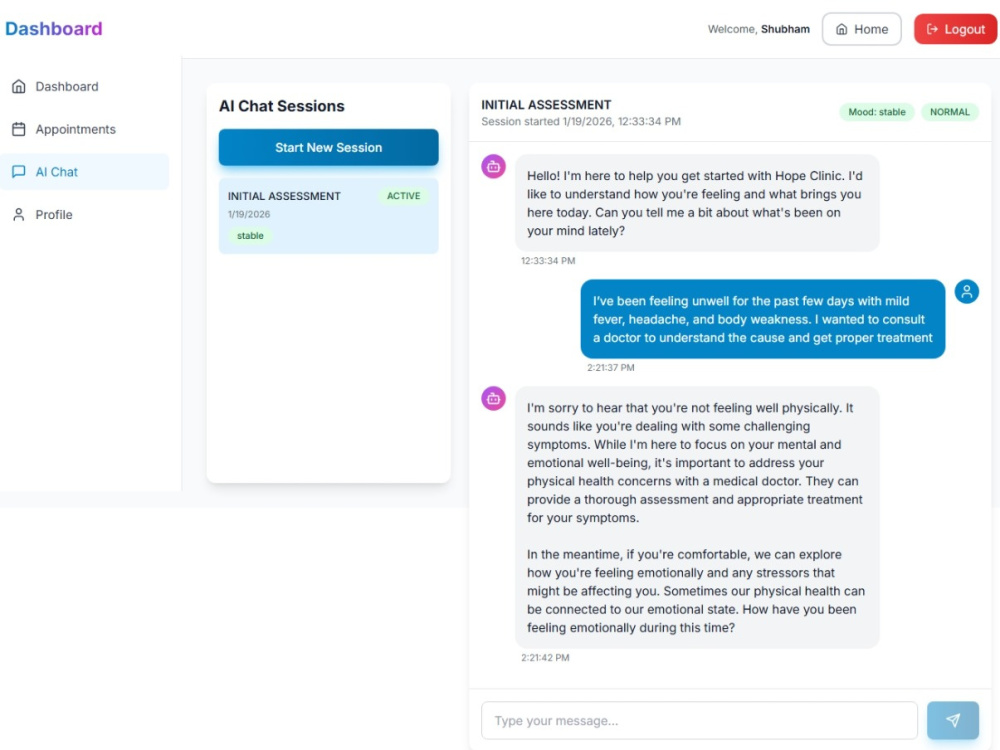Click the first bot avatar icon
1000x750 pixels.
[493, 167]
